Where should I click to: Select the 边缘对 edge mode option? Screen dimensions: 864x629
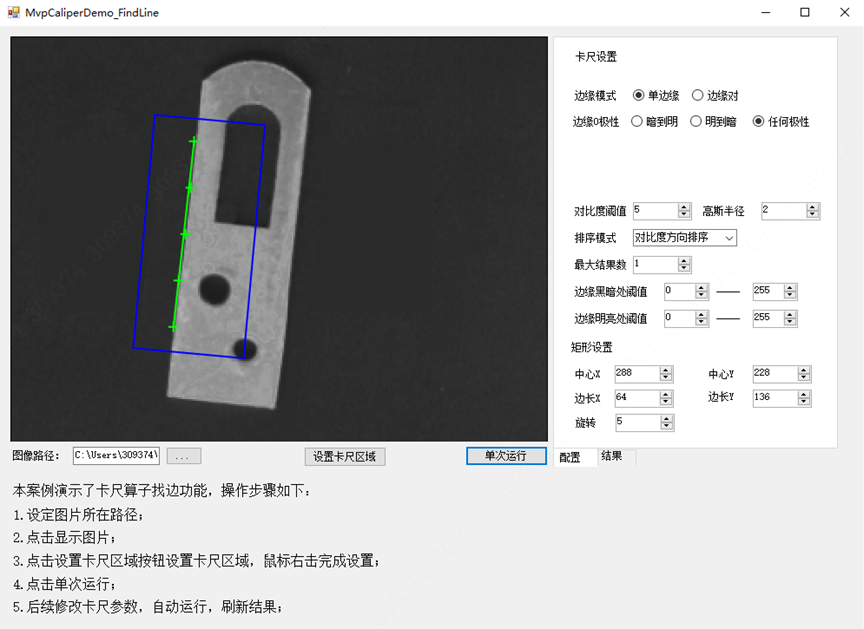[x=698, y=96]
